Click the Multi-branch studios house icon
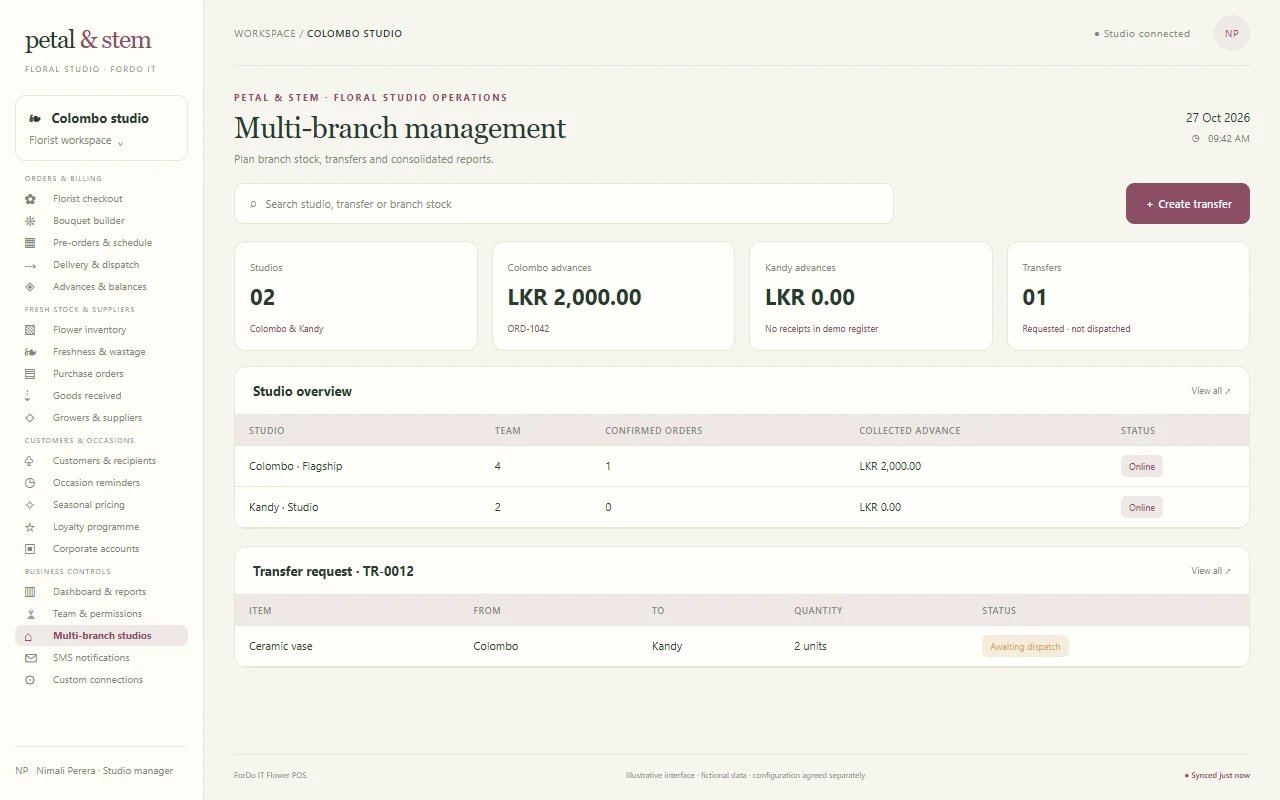1280x800 pixels. [30, 636]
